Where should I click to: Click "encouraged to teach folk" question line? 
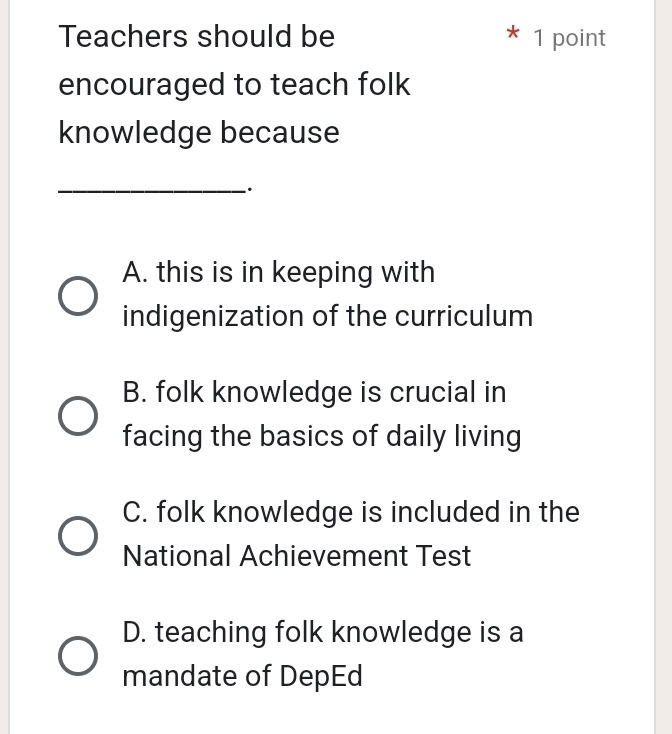pyautogui.click(x=234, y=85)
